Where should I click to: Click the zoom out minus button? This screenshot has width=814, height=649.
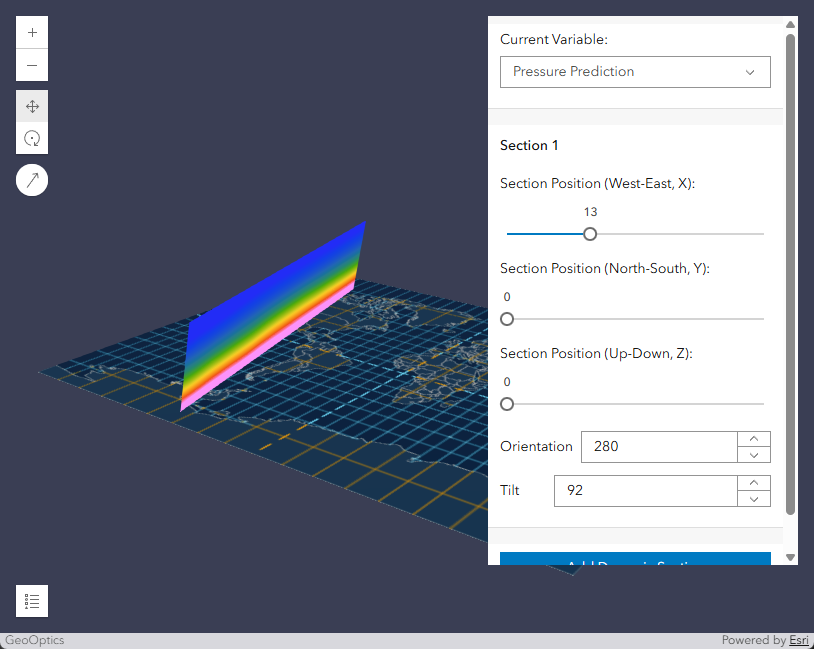(x=32, y=65)
